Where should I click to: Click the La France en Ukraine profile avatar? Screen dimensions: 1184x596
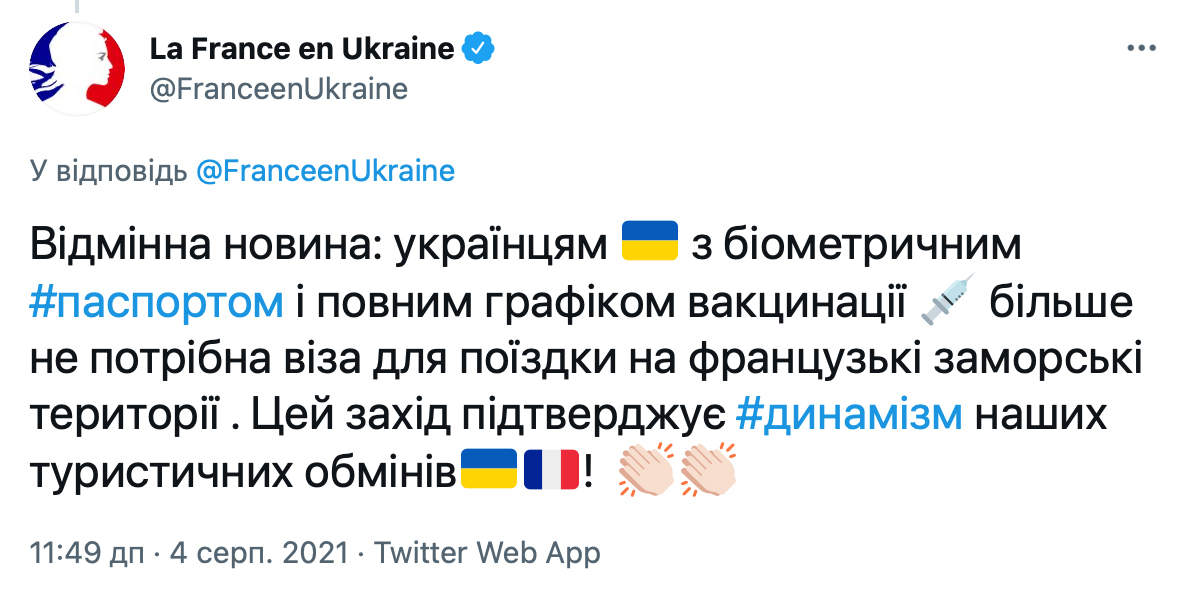(77, 69)
